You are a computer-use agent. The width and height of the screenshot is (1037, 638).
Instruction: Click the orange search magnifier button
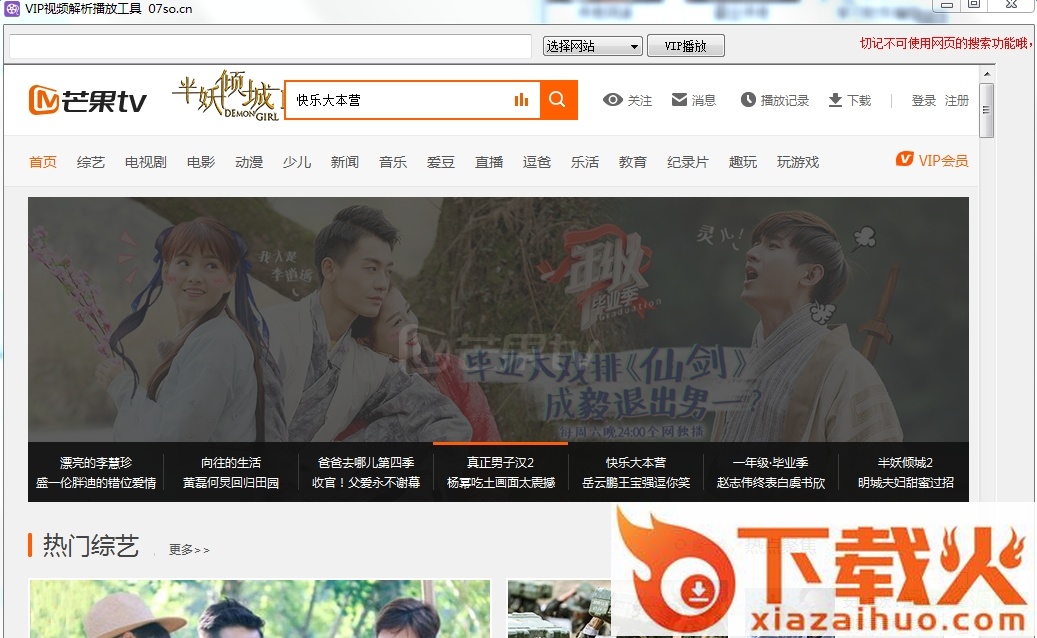pyautogui.click(x=558, y=100)
